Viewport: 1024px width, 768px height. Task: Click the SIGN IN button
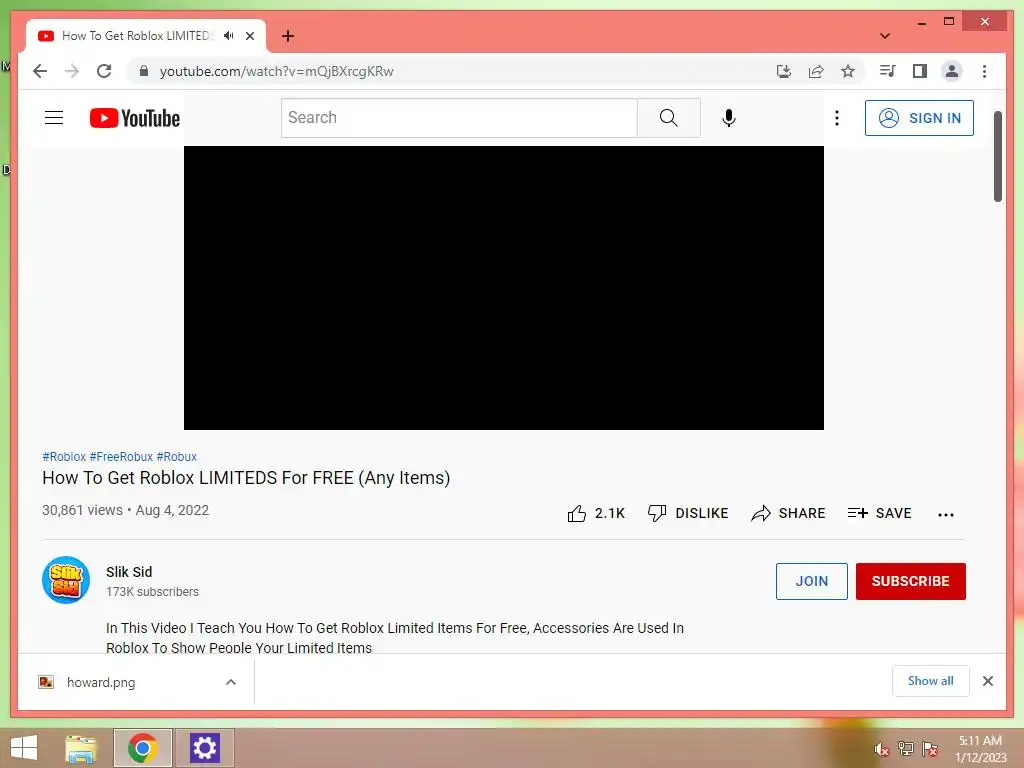click(x=919, y=118)
